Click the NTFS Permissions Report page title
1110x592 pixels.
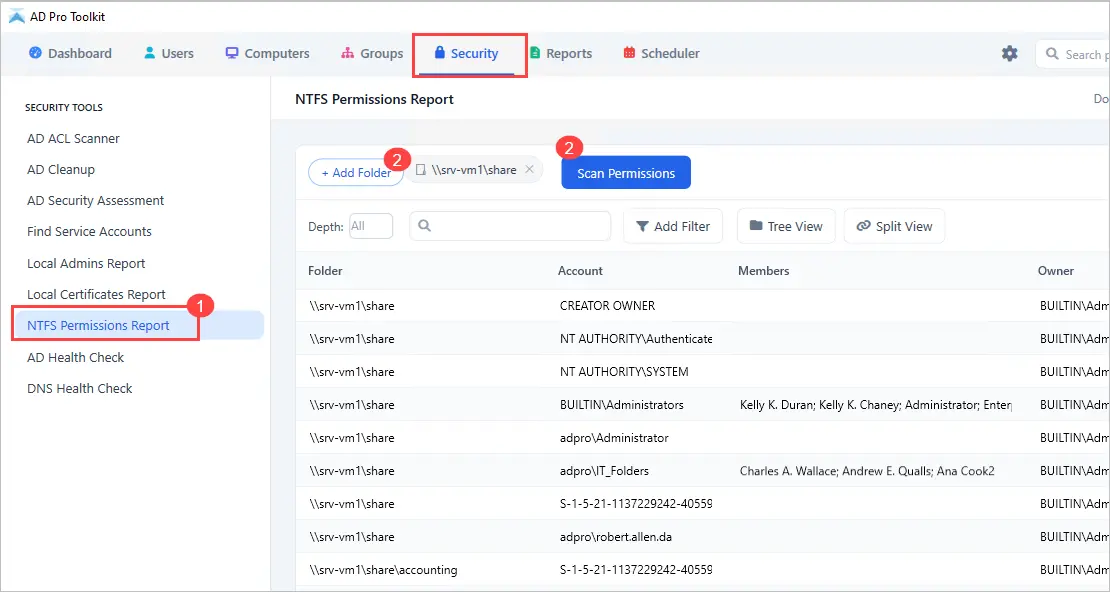[374, 99]
